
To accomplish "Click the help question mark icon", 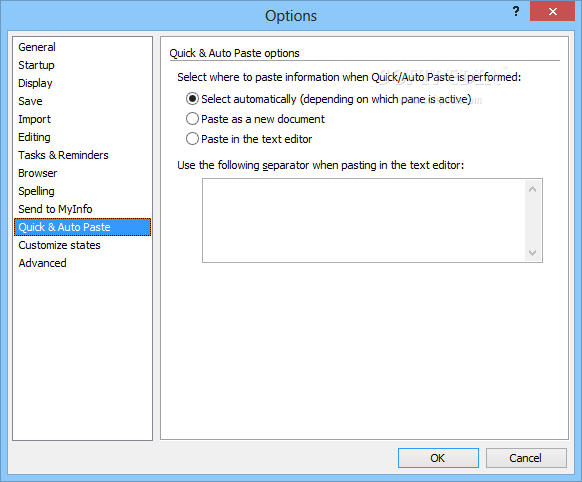I will click(x=516, y=12).
